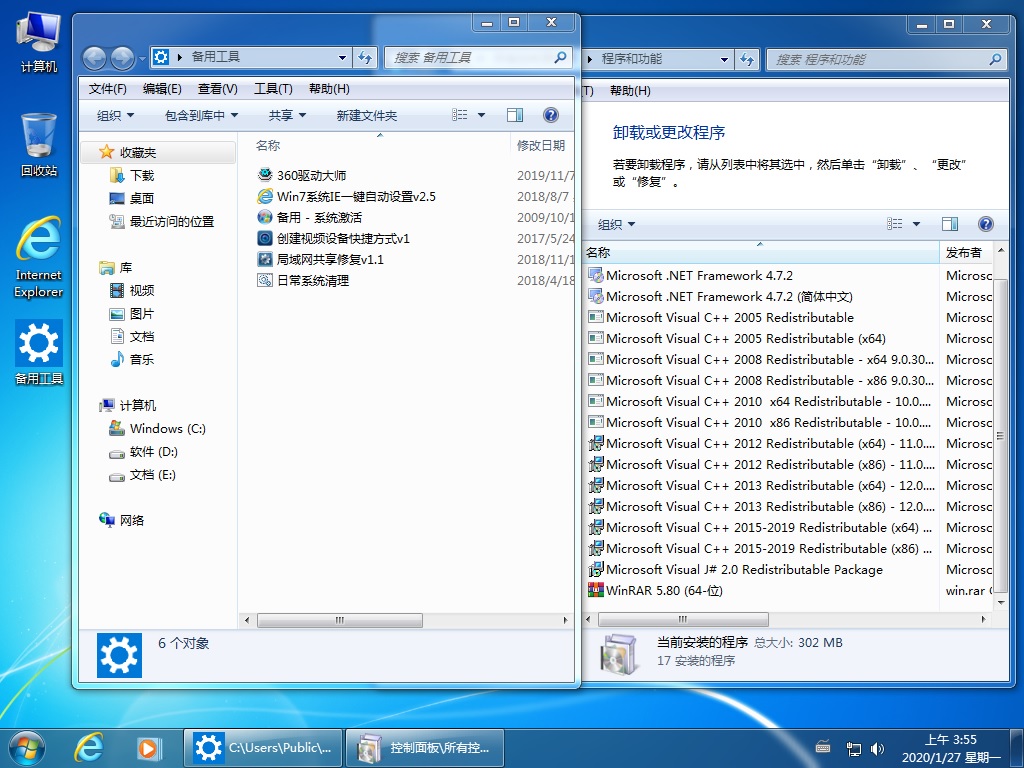This screenshot has width=1024, height=768.
Task: Expand the 共享 dropdown
Action: [x=287, y=116]
